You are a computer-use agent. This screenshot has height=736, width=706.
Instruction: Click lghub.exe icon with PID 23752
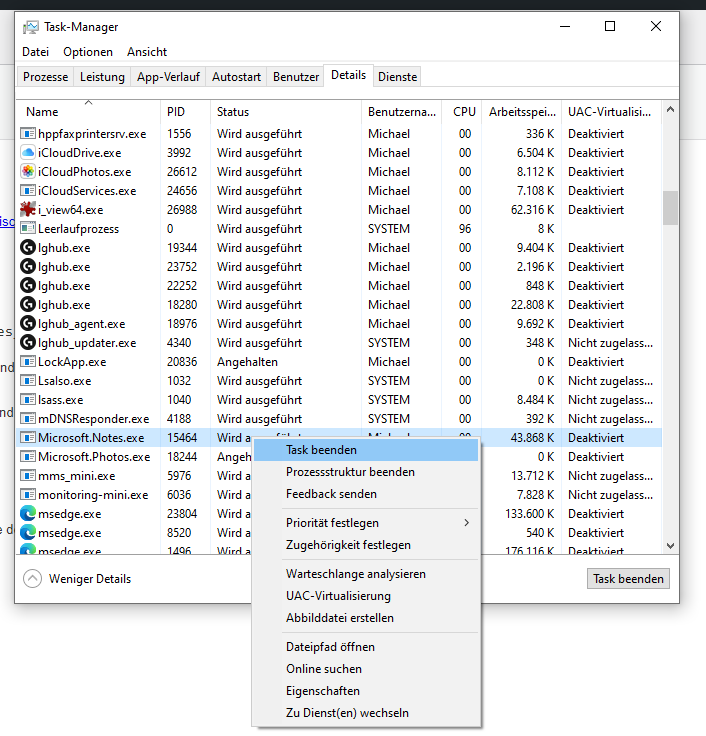[28, 267]
